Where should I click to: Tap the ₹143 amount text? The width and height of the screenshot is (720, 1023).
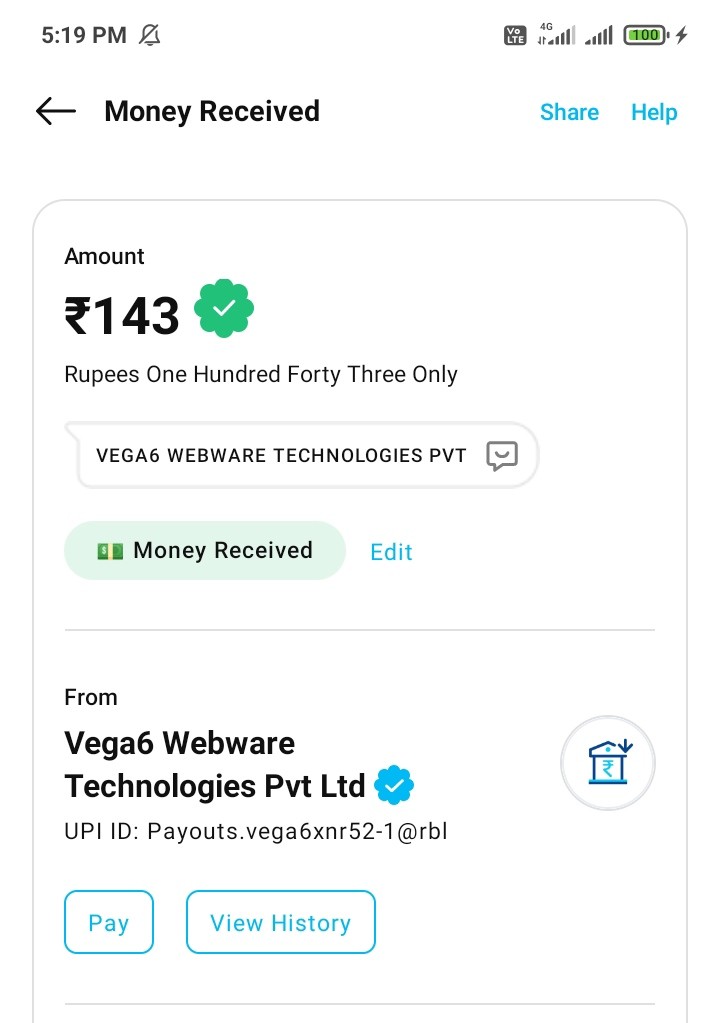click(122, 316)
